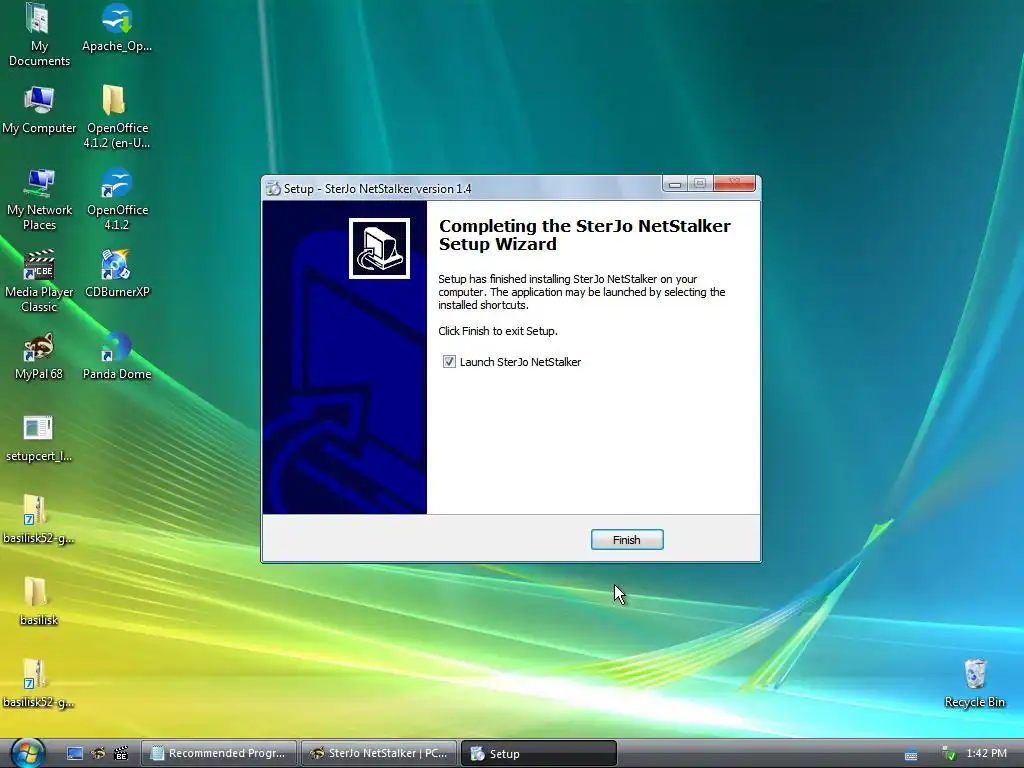Click the network status tray icon

[x=948, y=754]
